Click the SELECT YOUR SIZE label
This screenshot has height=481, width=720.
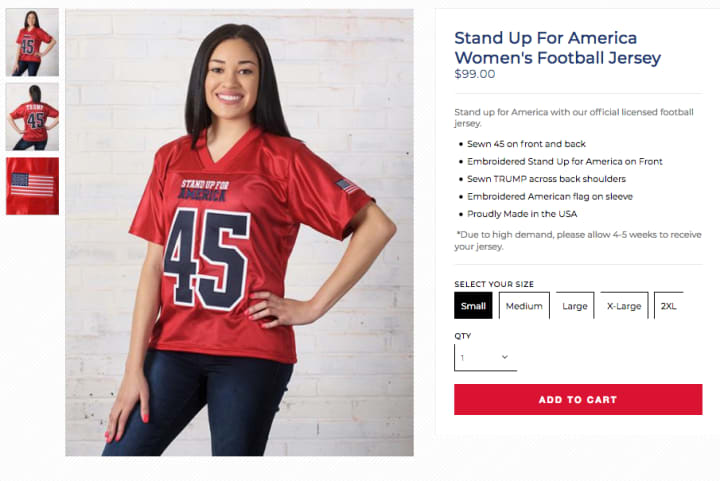(494, 284)
